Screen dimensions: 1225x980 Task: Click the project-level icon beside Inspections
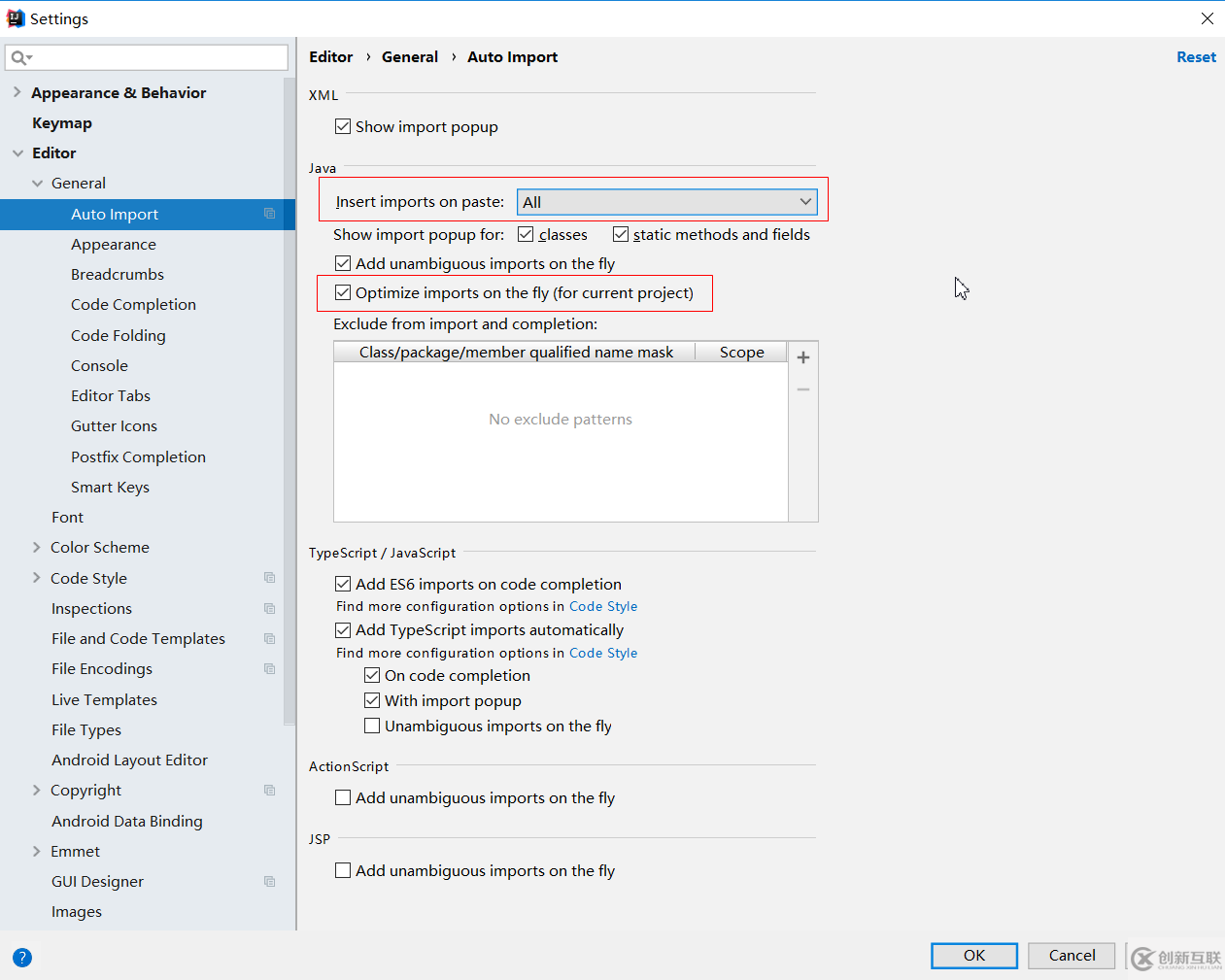coord(270,609)
